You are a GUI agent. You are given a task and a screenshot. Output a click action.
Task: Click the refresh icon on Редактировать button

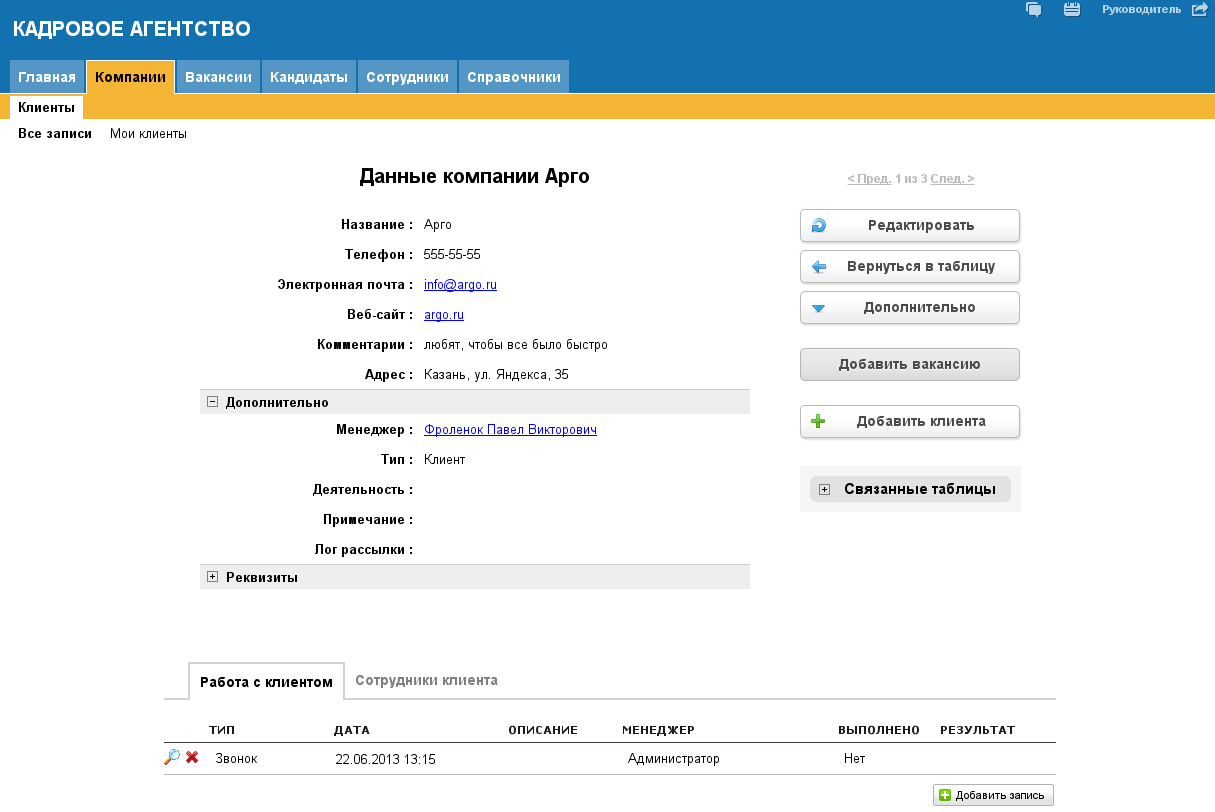[818, 225]
